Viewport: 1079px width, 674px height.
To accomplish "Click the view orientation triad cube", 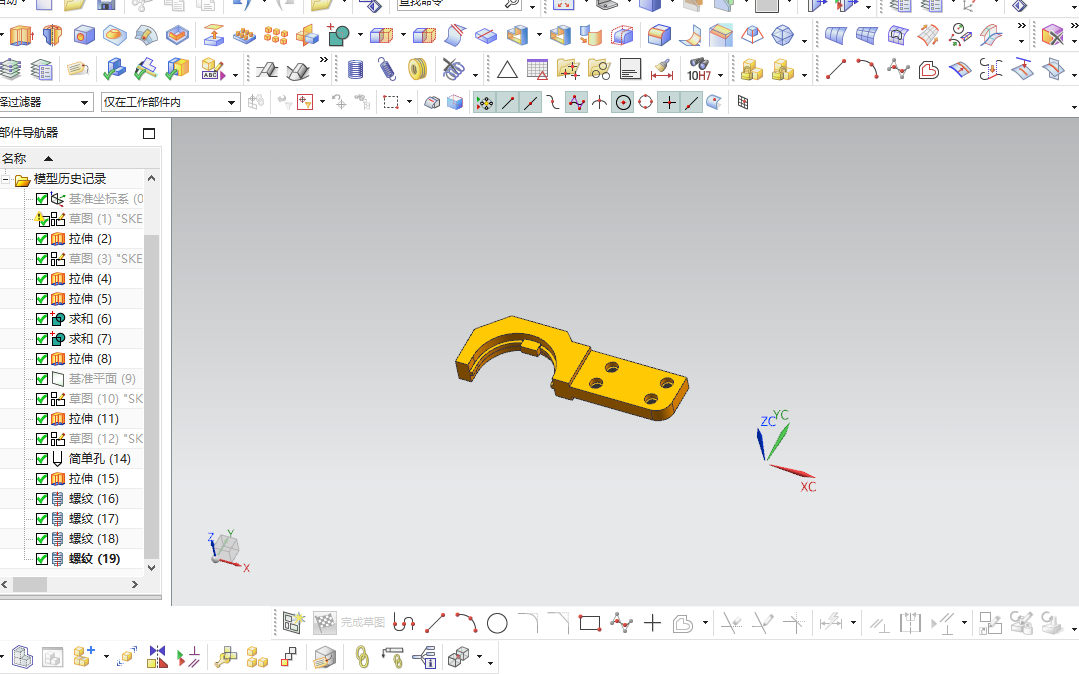I will coord(226,549).
